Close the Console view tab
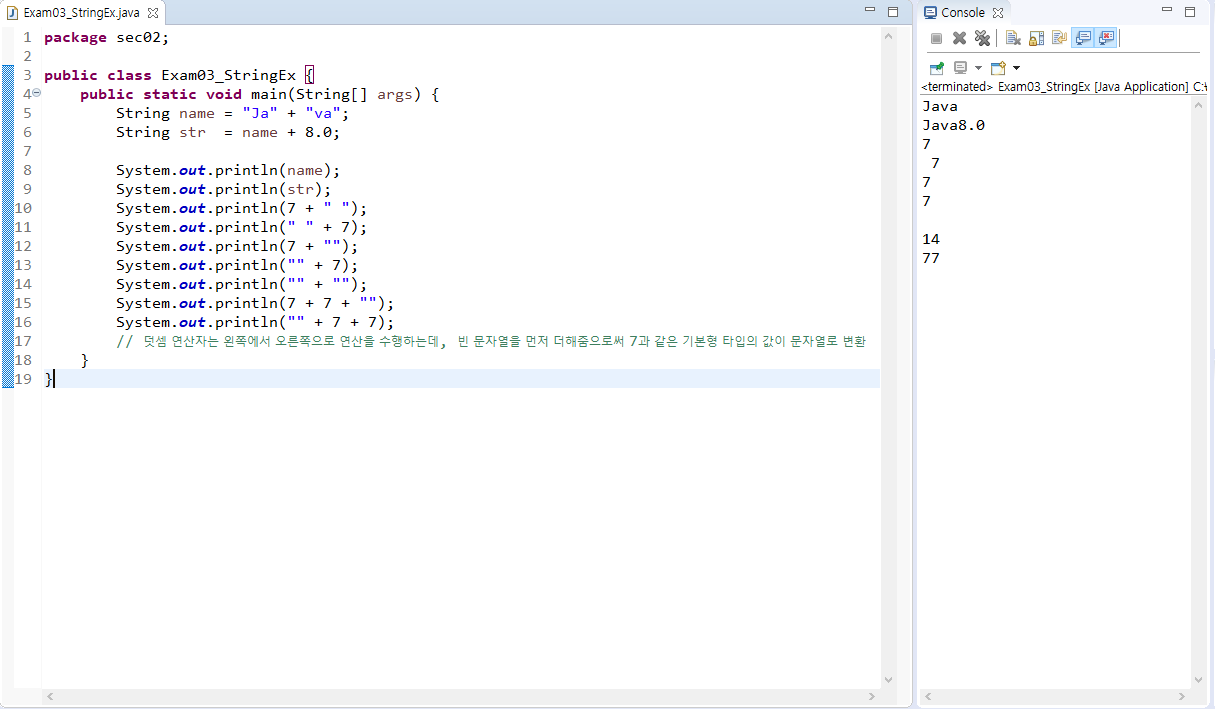Image resolution: width=1215 pixels, height=709 pixels. click(997, 13)
